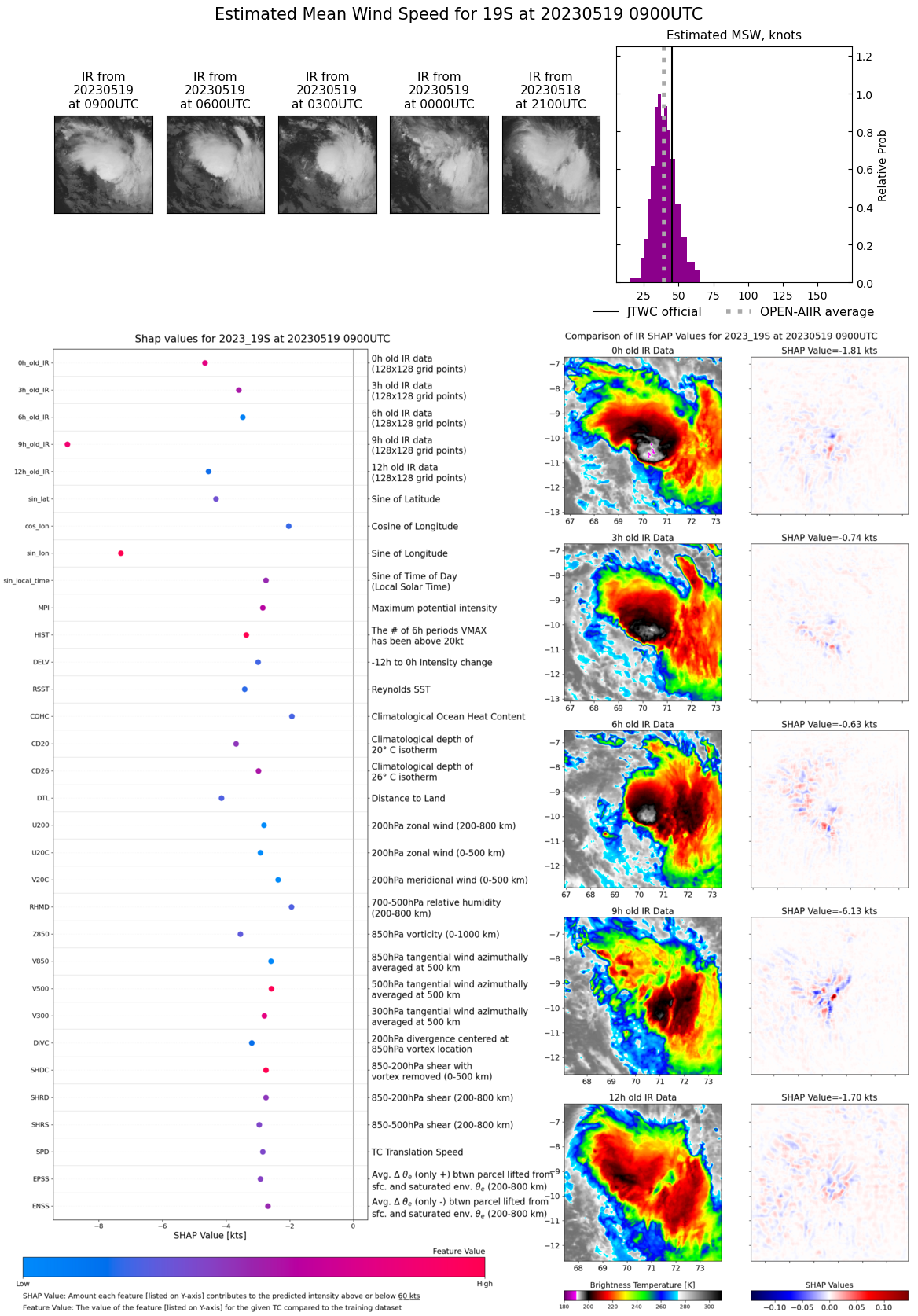Select SHAP map labeled -6.13 kts
The width and height of the screenshot is (918, 1316).
coord(829,995)
